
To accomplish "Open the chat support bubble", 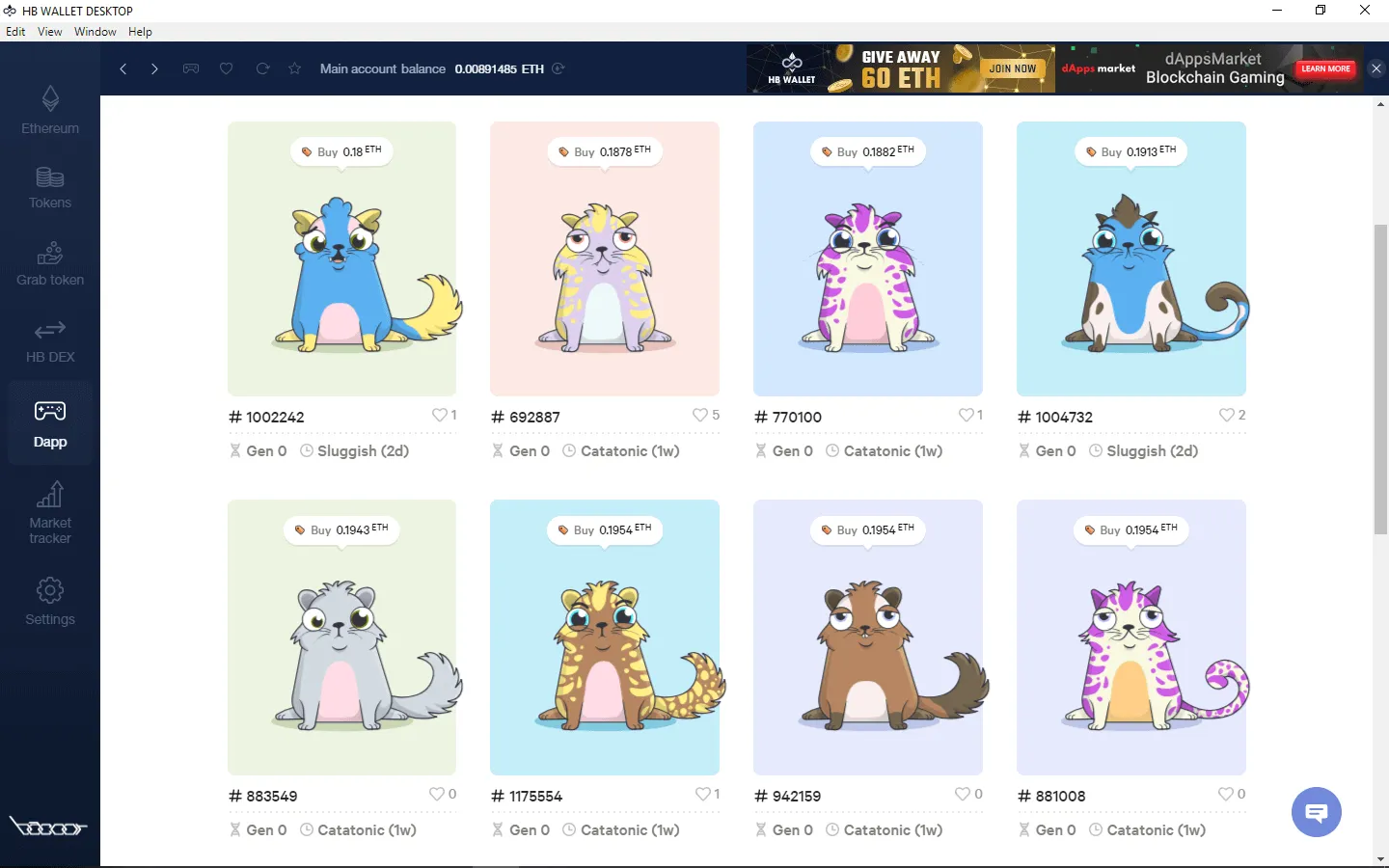I will (x=1316, y=812).
